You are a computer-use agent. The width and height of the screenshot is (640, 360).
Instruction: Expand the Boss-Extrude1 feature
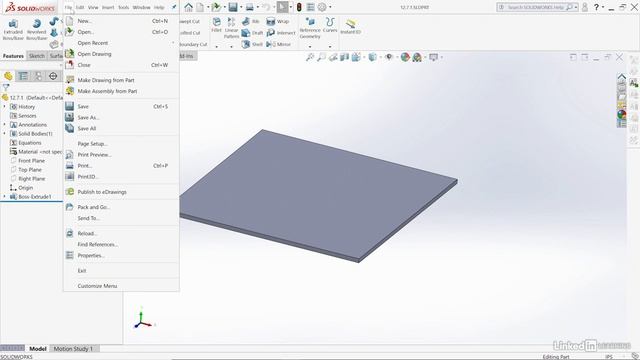pyautogui.click(x=5, y=196)
